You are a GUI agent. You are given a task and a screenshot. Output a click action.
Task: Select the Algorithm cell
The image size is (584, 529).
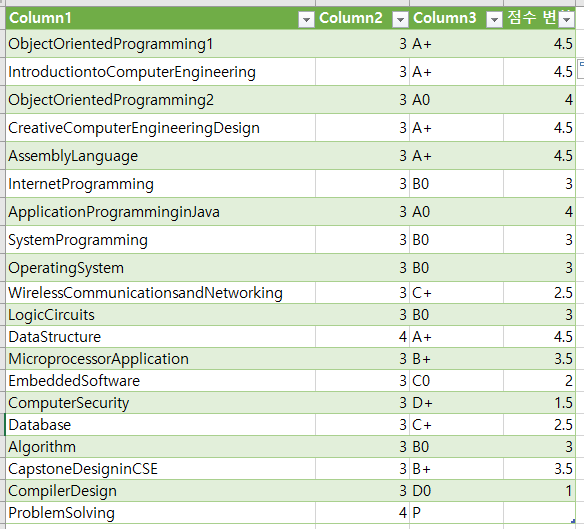[161, 447]
